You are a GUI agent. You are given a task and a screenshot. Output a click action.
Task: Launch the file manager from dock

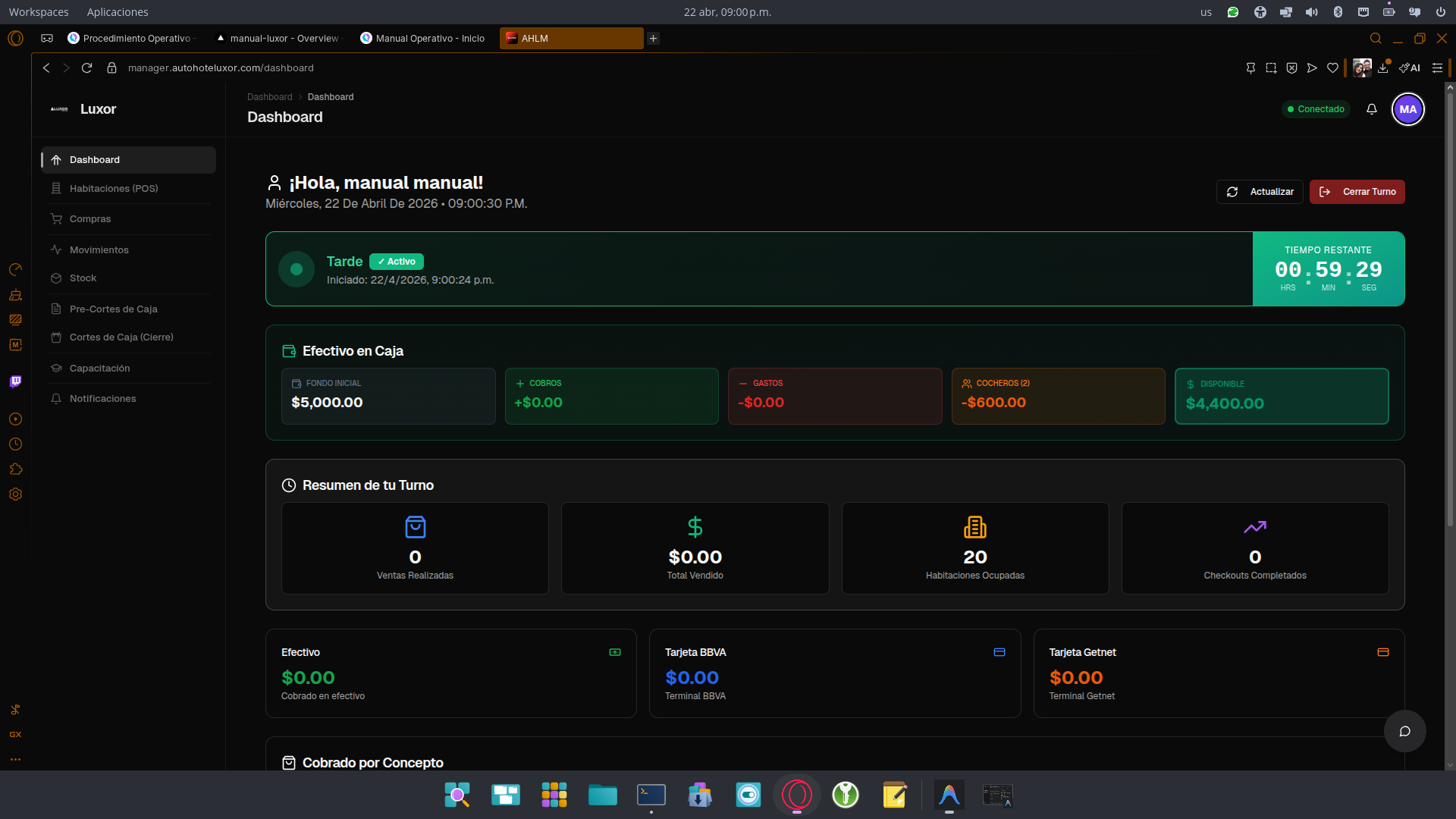pos(603,795)
